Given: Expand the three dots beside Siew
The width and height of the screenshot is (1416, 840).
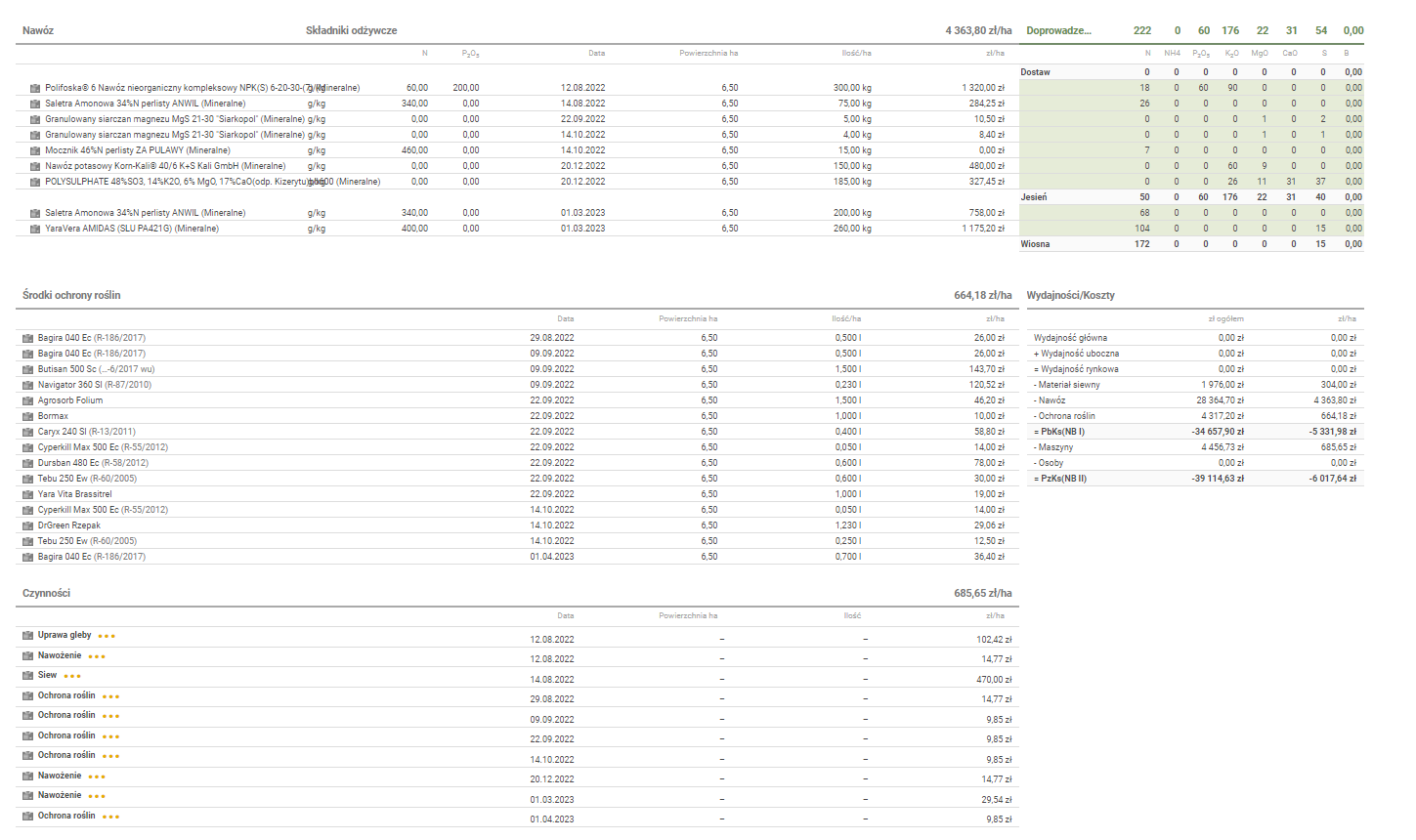Looking at the screenshot, I should click(x=72, y=676).
